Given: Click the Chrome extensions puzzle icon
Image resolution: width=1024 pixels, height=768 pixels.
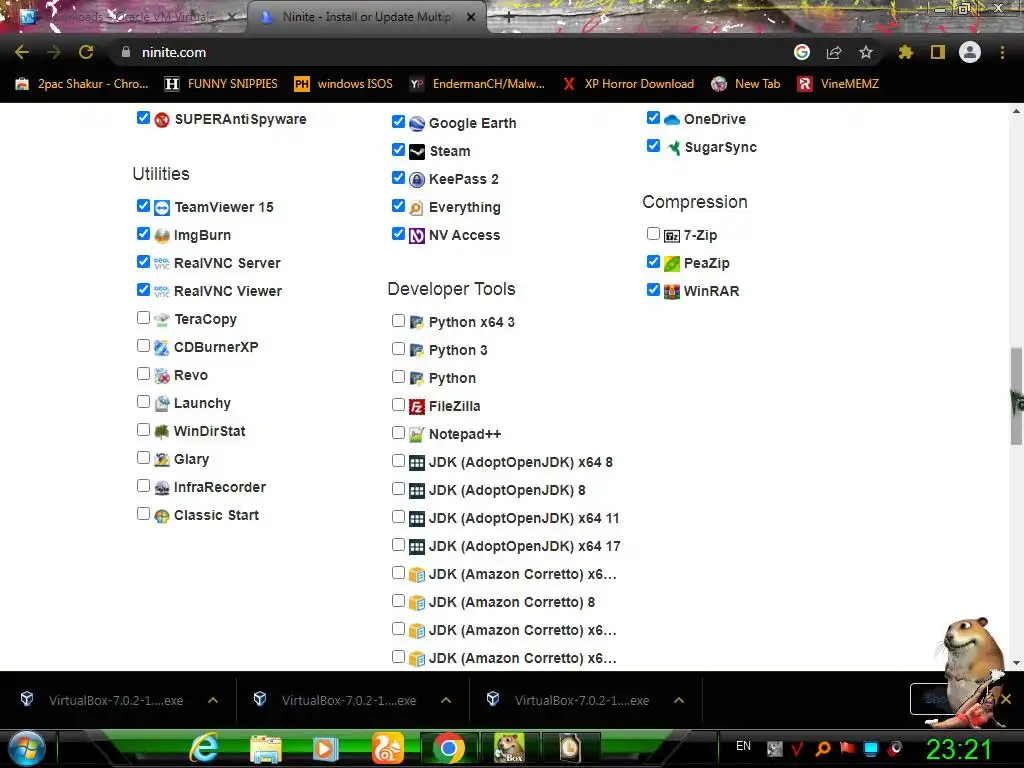Looking at the screenshot, I should tap(905, 52).
